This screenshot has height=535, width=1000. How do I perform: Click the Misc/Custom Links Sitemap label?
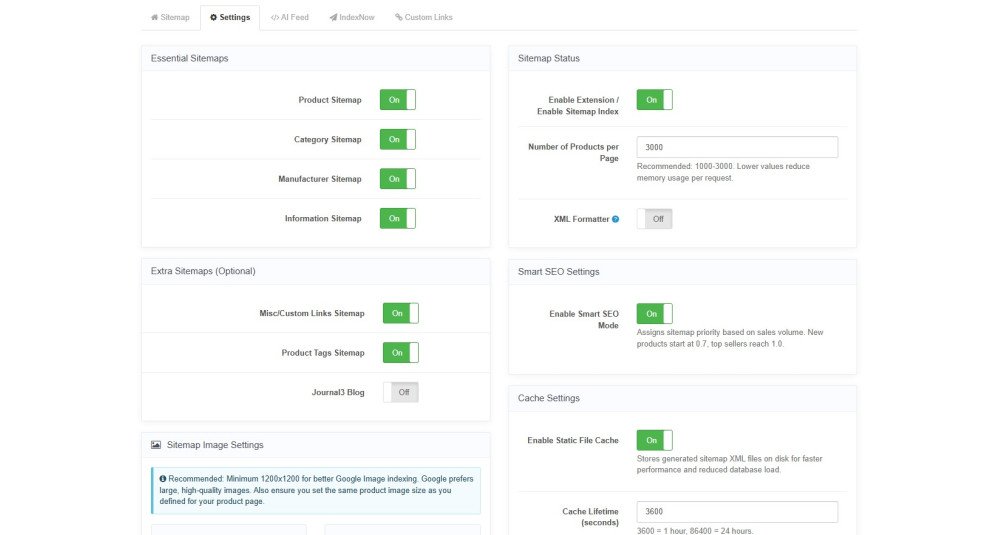tap(312, 314)
